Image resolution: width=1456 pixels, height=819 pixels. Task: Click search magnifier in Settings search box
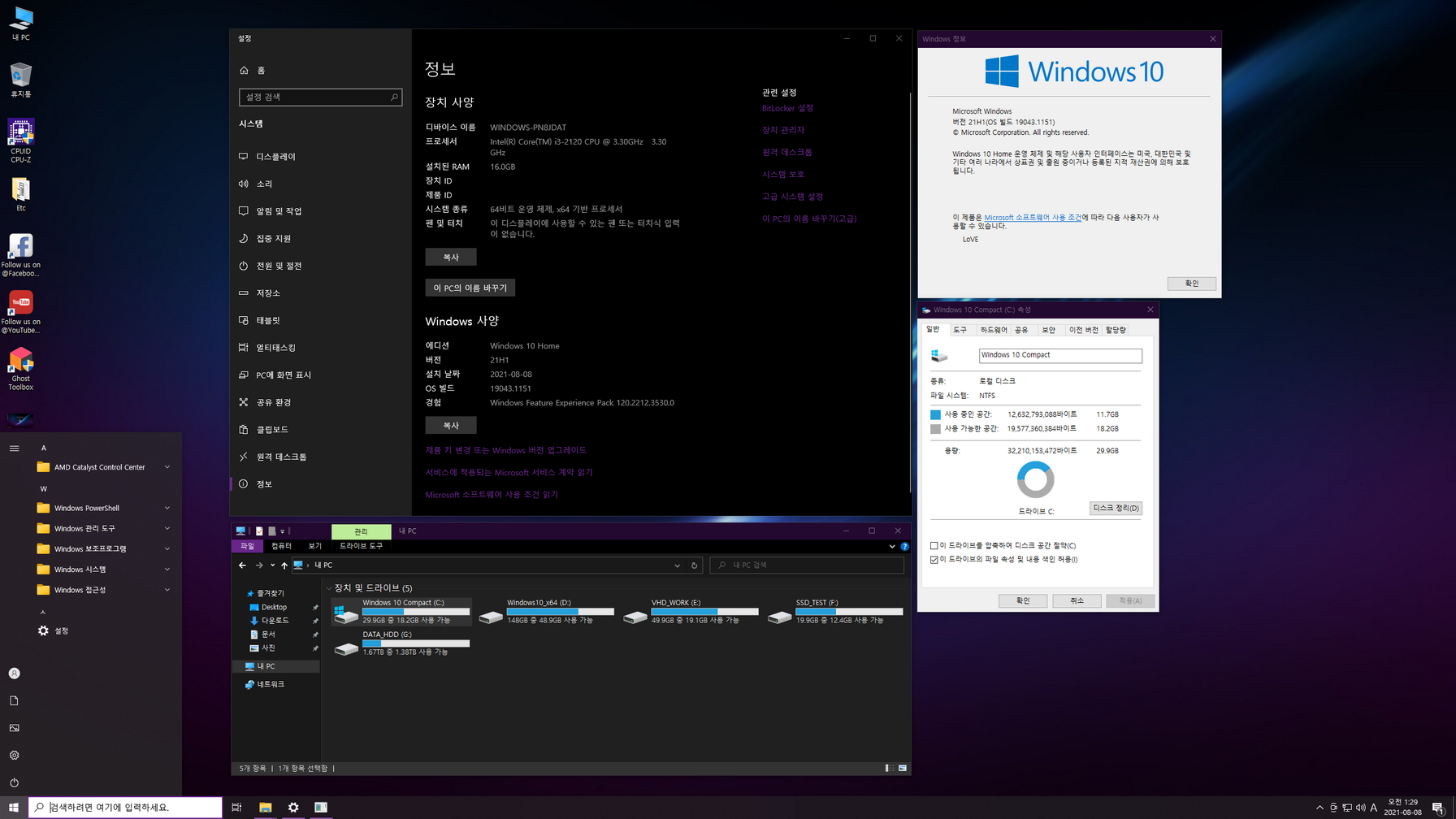(394, 97)
